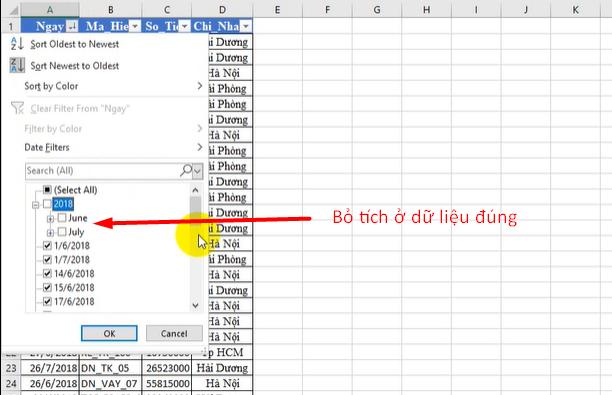Image resolution: width=612 pixels, height=395 pixels.
Task: Untick the 1/7/2018 checkbox
Action: click(x=47, y=260)
